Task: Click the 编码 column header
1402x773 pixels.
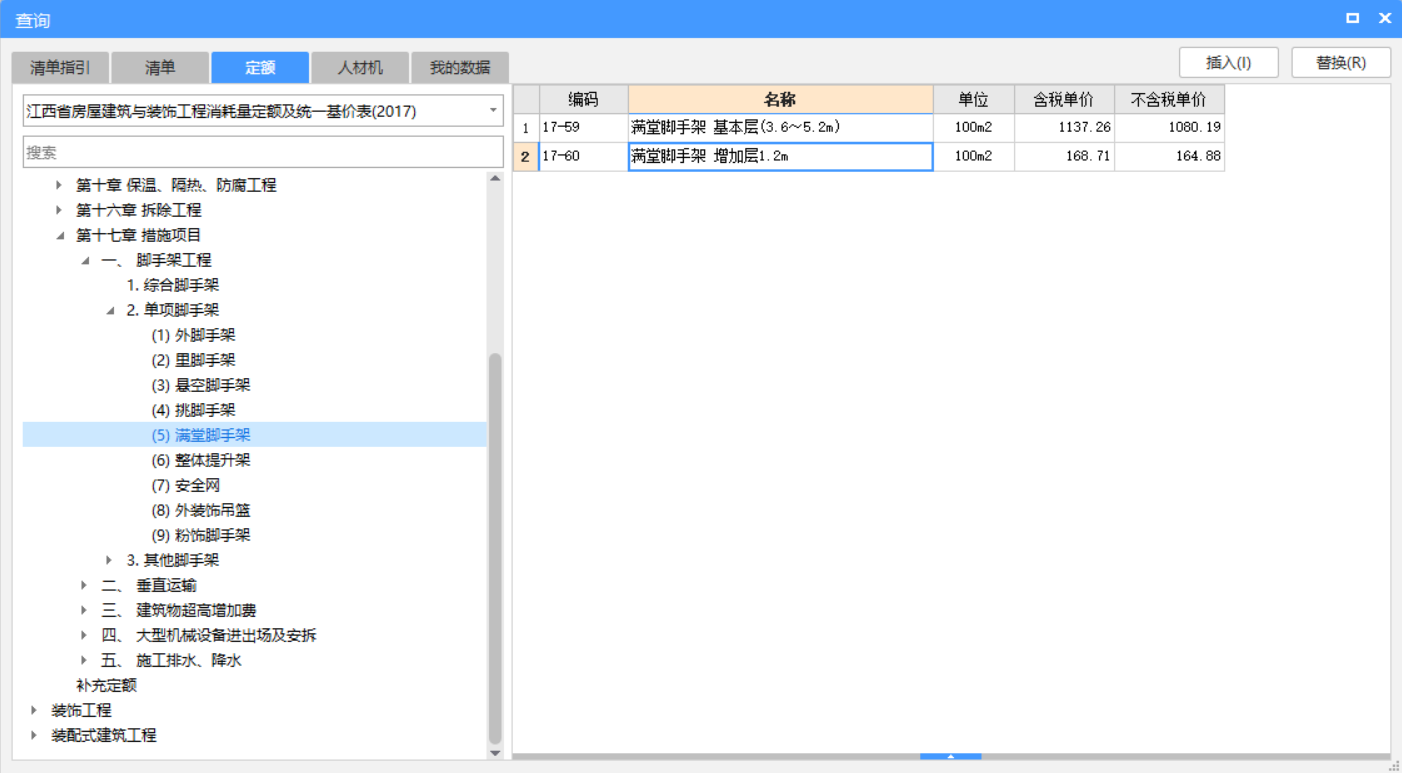Action: [x=583, y=99]
